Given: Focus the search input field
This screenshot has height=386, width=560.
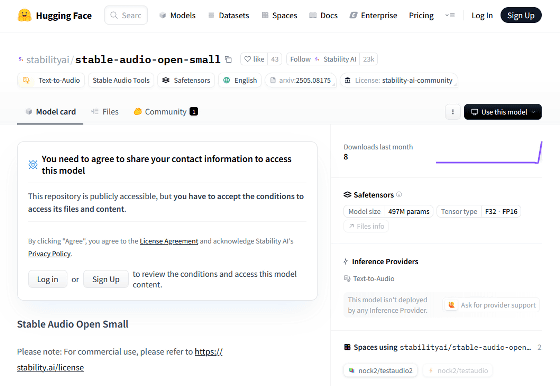Looking at the screenshot, I should [126, 15].
